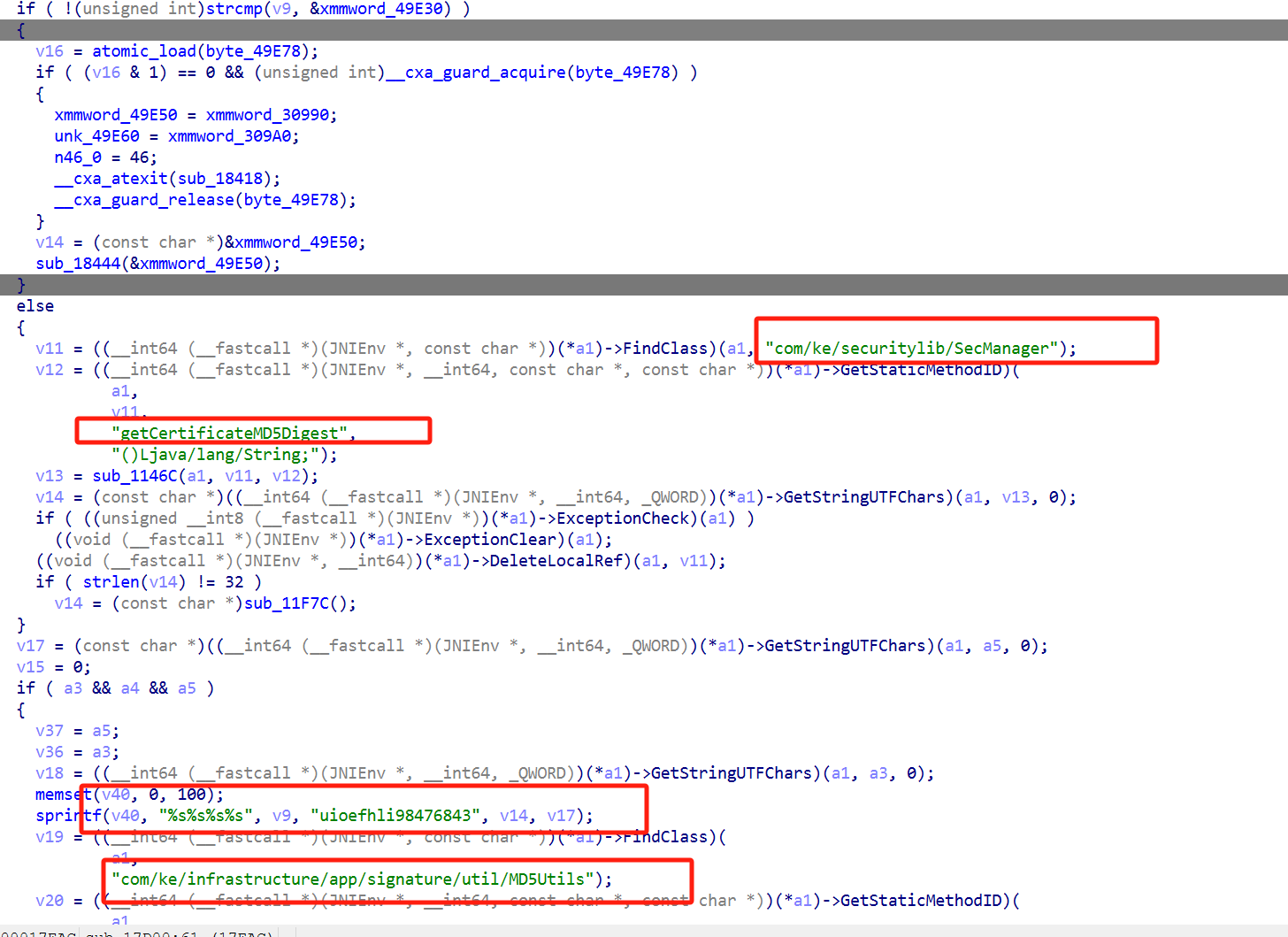Click the n46_0 variable name
Viewport: 1288px width, 937px height.
(78, 157)
